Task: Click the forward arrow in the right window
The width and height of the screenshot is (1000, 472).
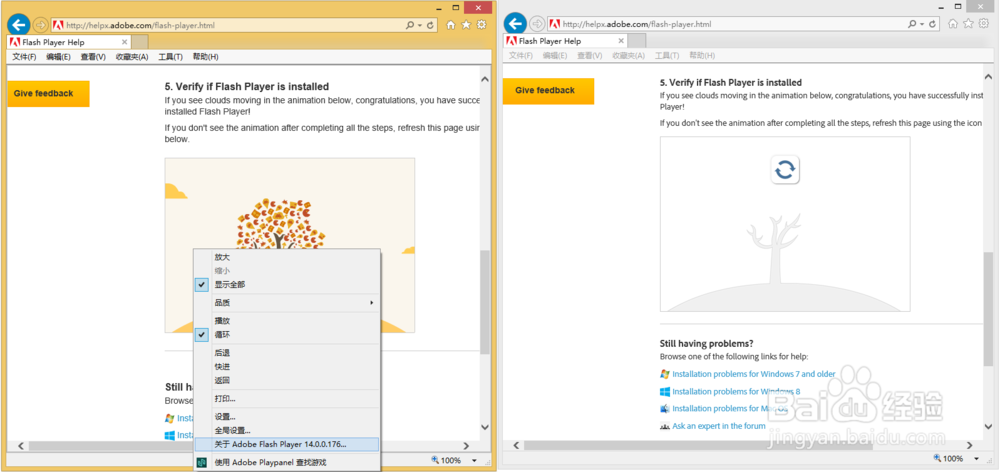Action: tap(537, 24)
